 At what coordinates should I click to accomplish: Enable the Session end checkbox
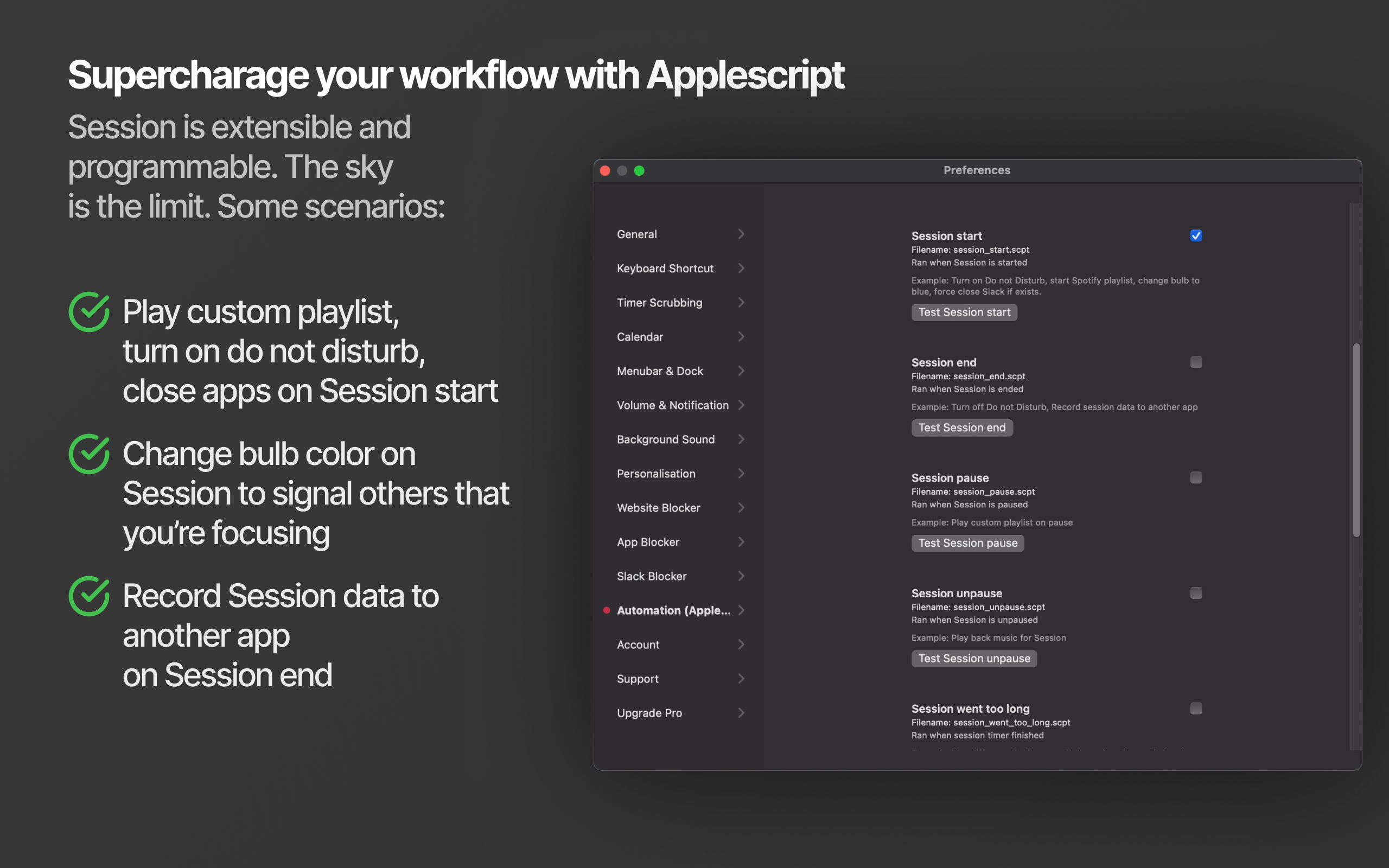pos(1196,362)
